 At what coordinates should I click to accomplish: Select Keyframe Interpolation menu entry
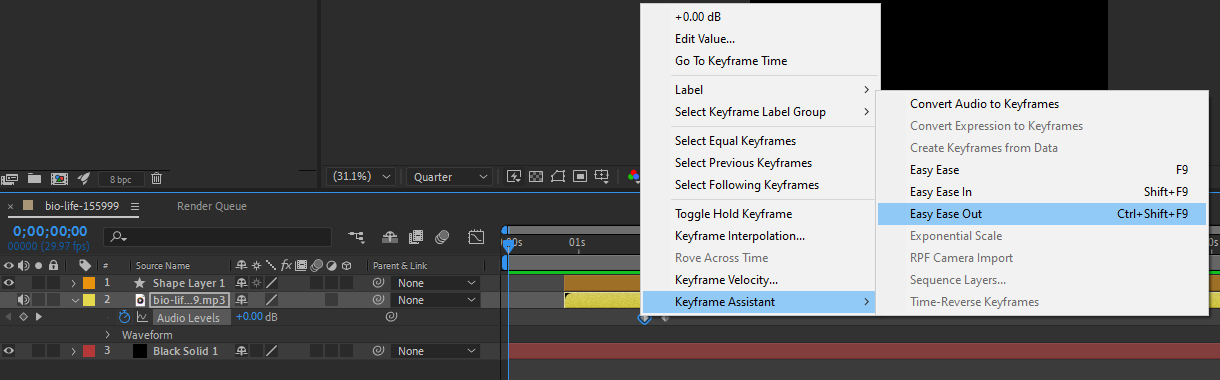click(740, 236)
